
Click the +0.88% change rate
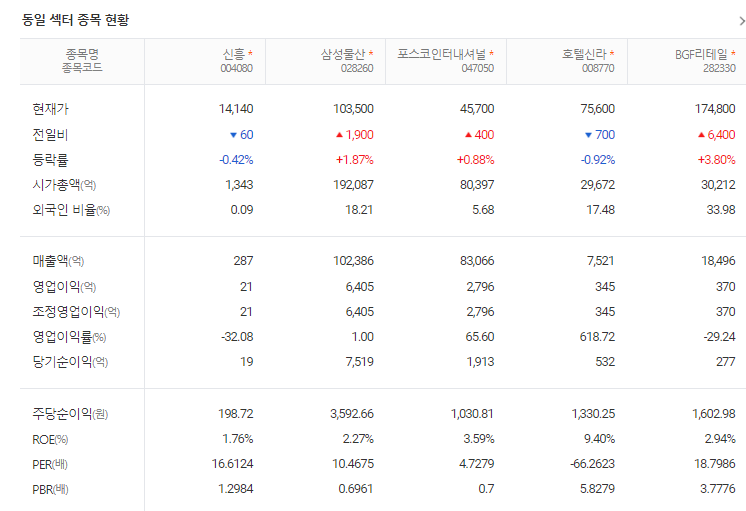476,160
